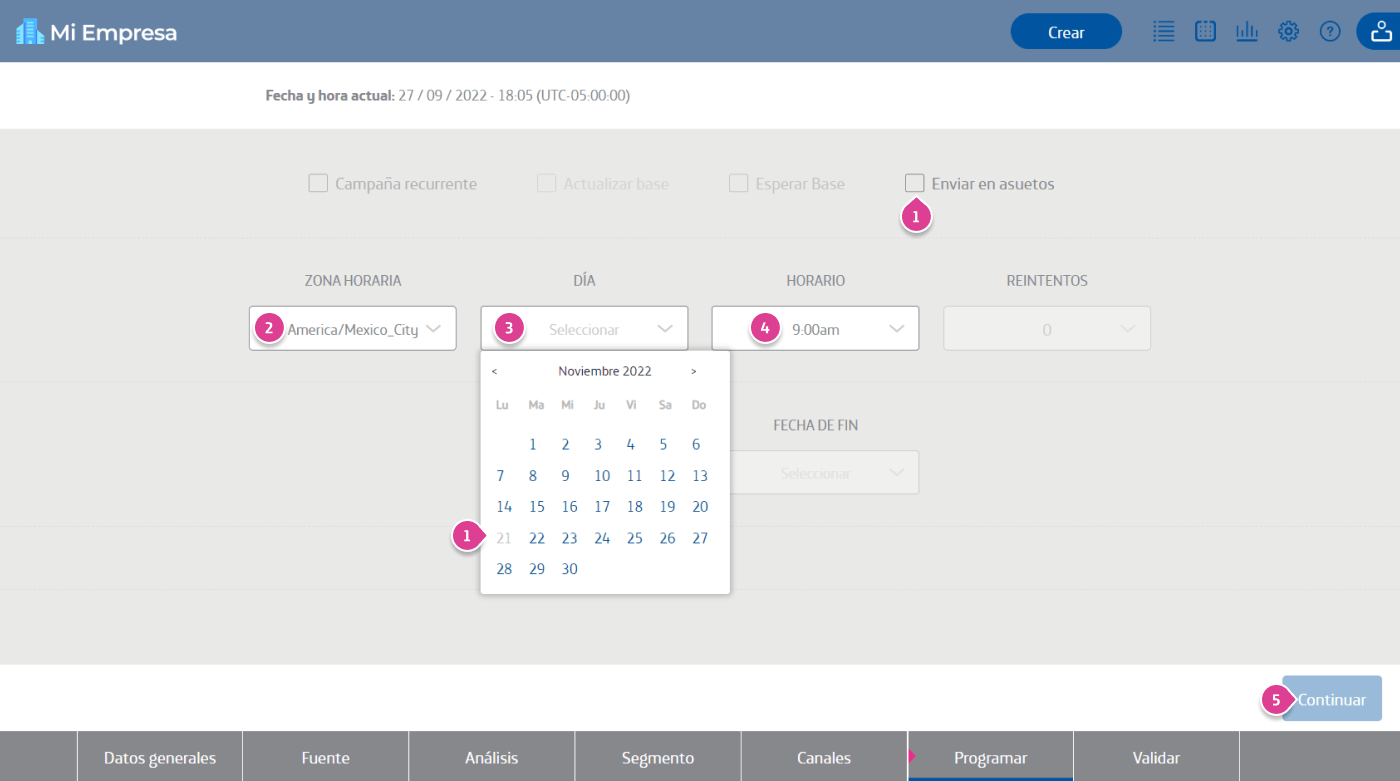Open the settings gear icon
Image resolution: width=1400 pixels, height=781 pixels.
(1289, 31)
